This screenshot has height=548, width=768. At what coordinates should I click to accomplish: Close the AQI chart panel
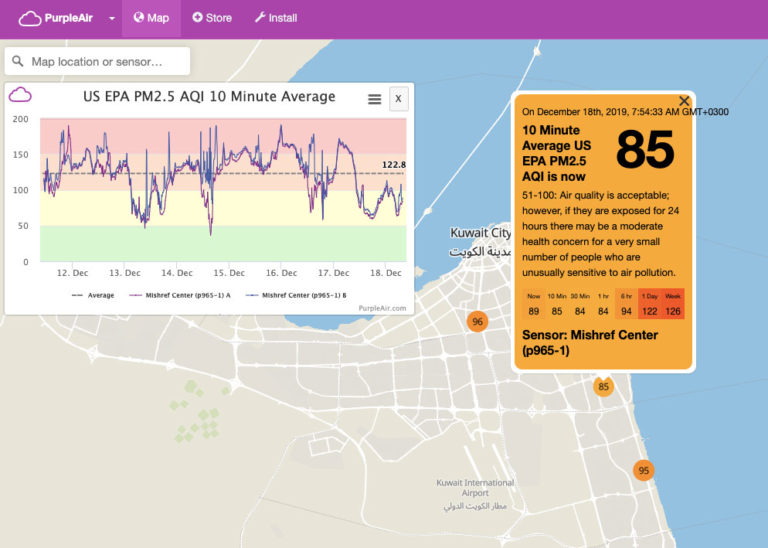coord(399,99)
